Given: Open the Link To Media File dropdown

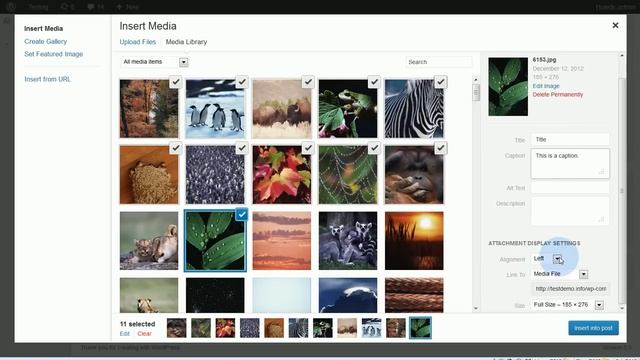Looking at the screenshot, I should pos(560,274).
